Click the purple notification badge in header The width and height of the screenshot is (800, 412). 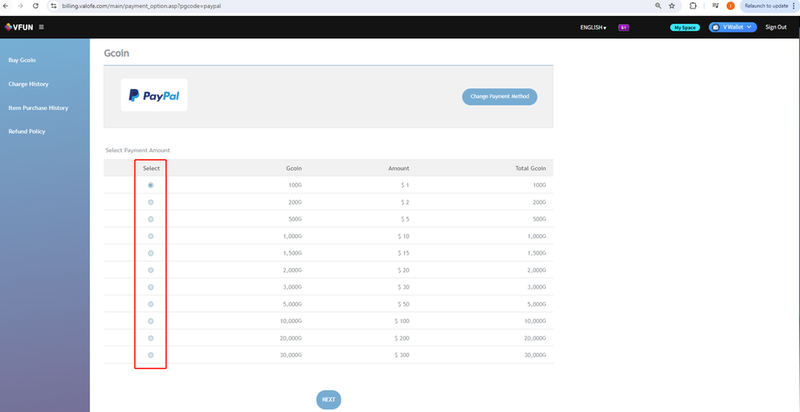623,28
